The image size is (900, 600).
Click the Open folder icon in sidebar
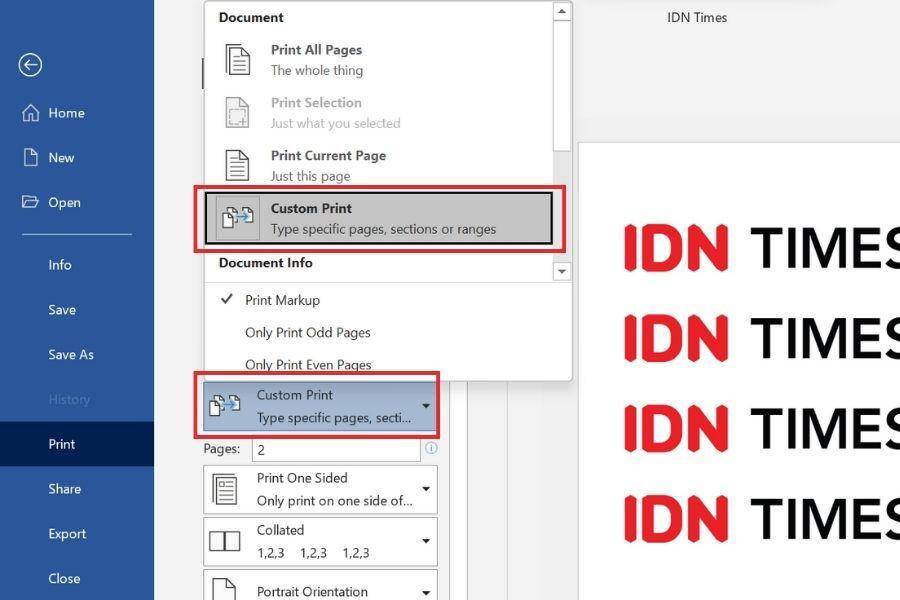click(30, 202)
